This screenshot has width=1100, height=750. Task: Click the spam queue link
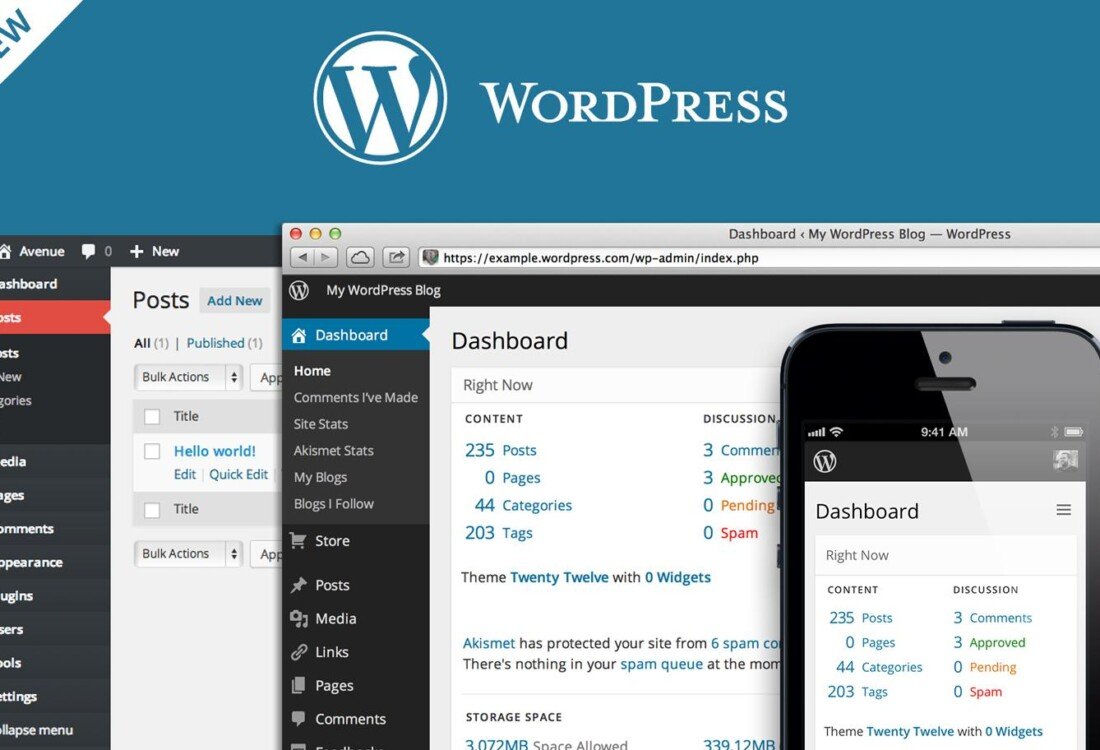[x=662, y=664]
